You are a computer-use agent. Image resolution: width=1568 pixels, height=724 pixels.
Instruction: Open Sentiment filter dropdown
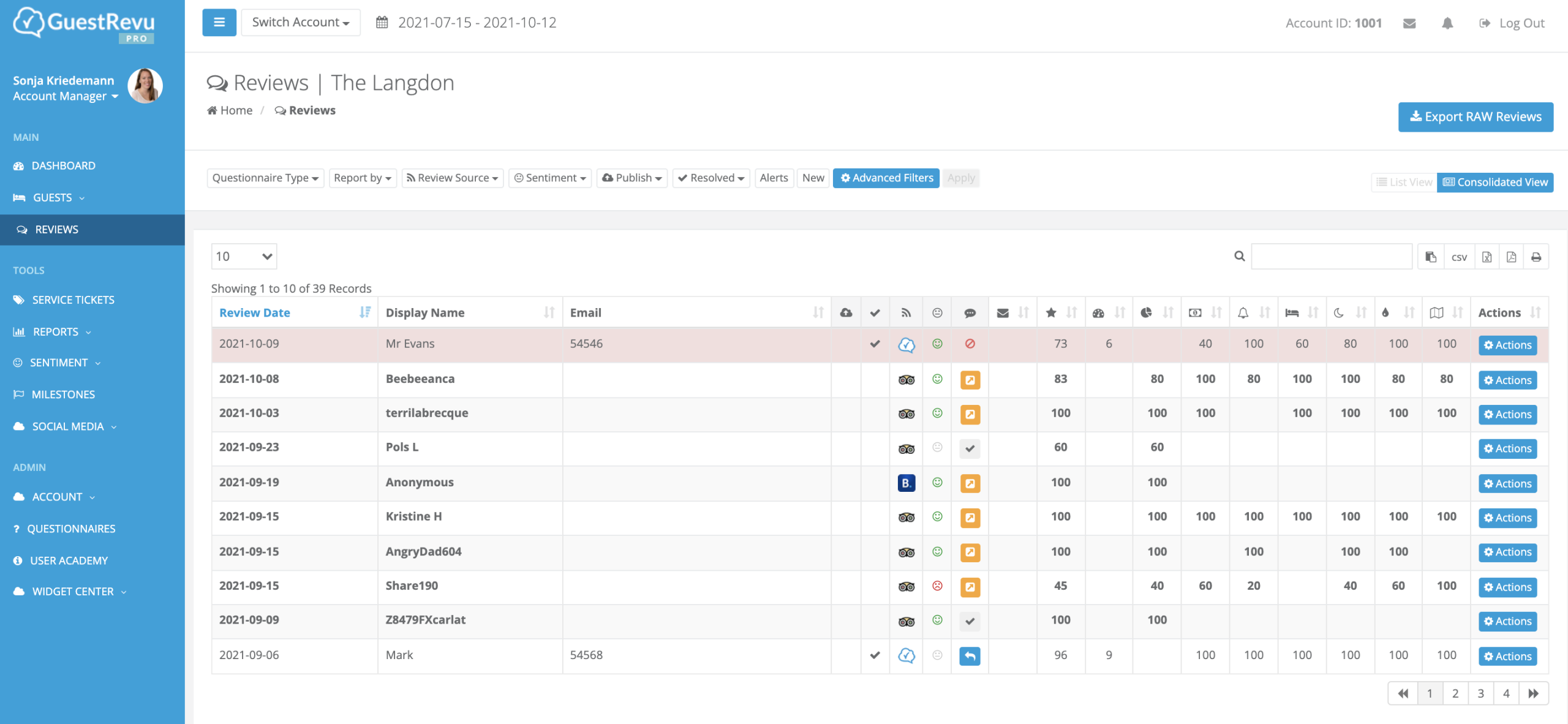pyautogui.click(x=550, y=178)
